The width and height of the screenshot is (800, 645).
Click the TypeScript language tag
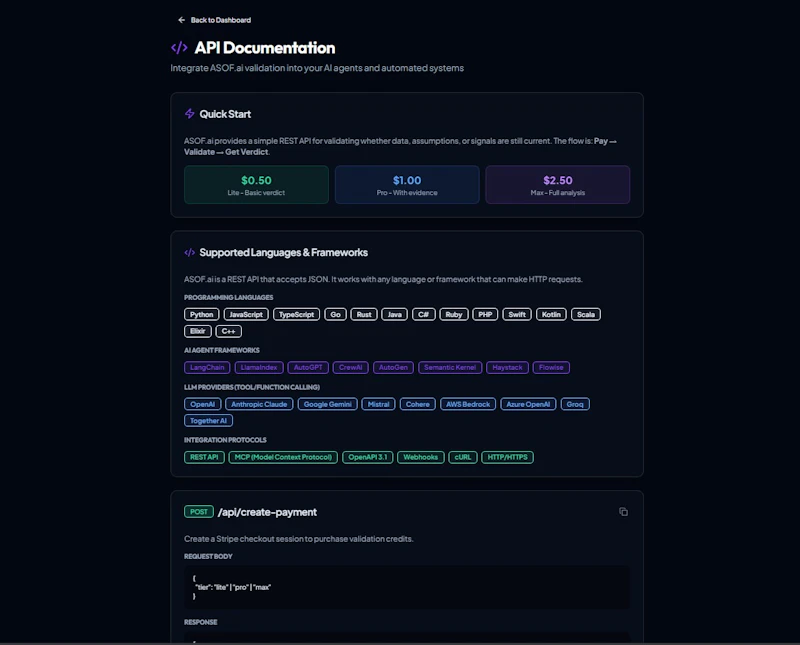point(296,314)
